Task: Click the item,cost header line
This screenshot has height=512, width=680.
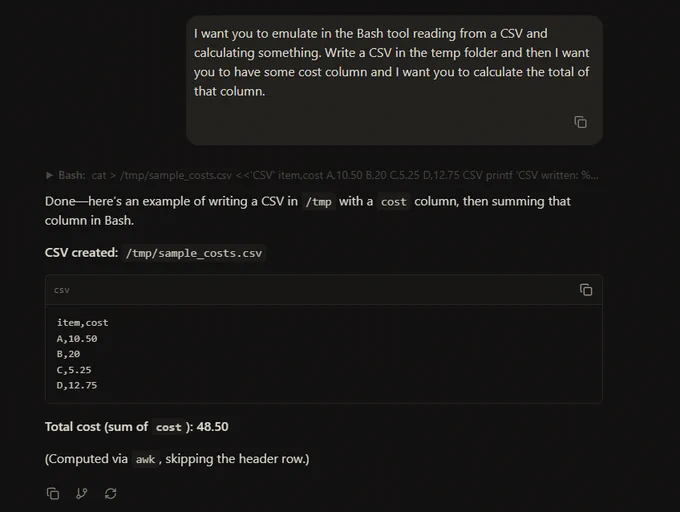Action: click(x=82, y=323)
